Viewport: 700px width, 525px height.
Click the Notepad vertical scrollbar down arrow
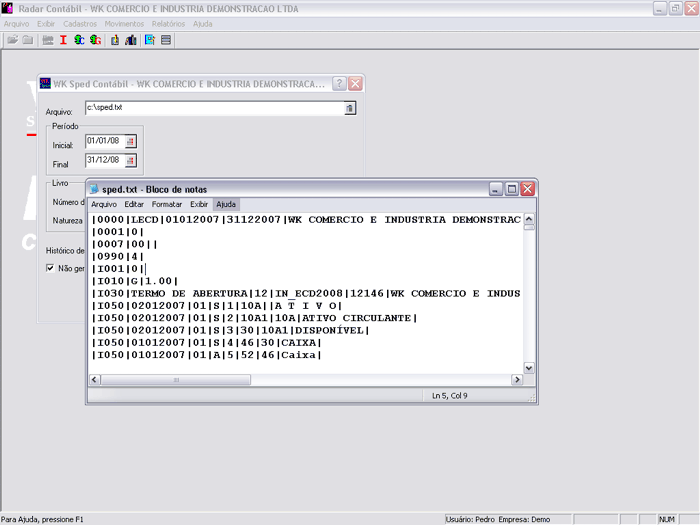tap(530, 368)
